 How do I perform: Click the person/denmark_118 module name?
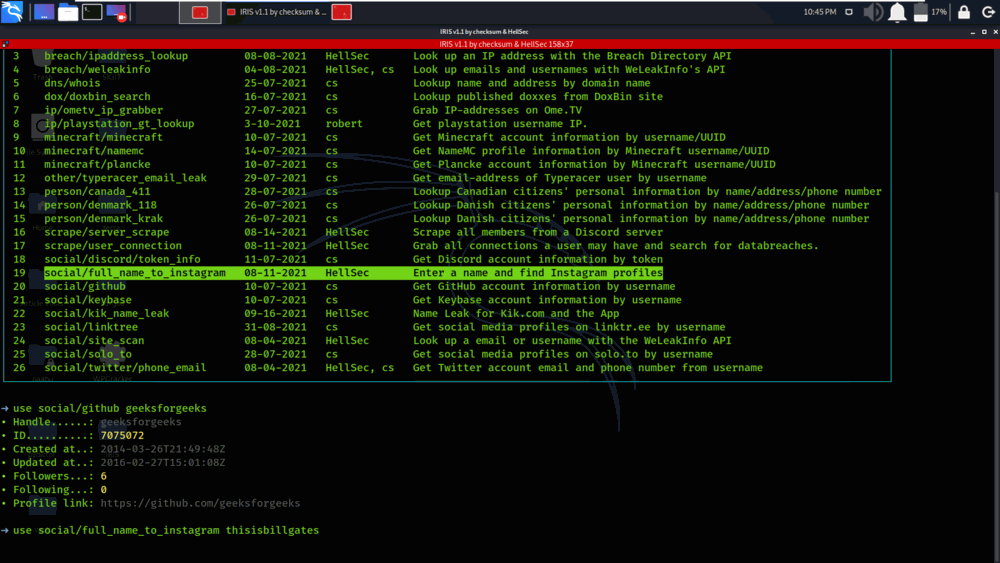point(100,205)
